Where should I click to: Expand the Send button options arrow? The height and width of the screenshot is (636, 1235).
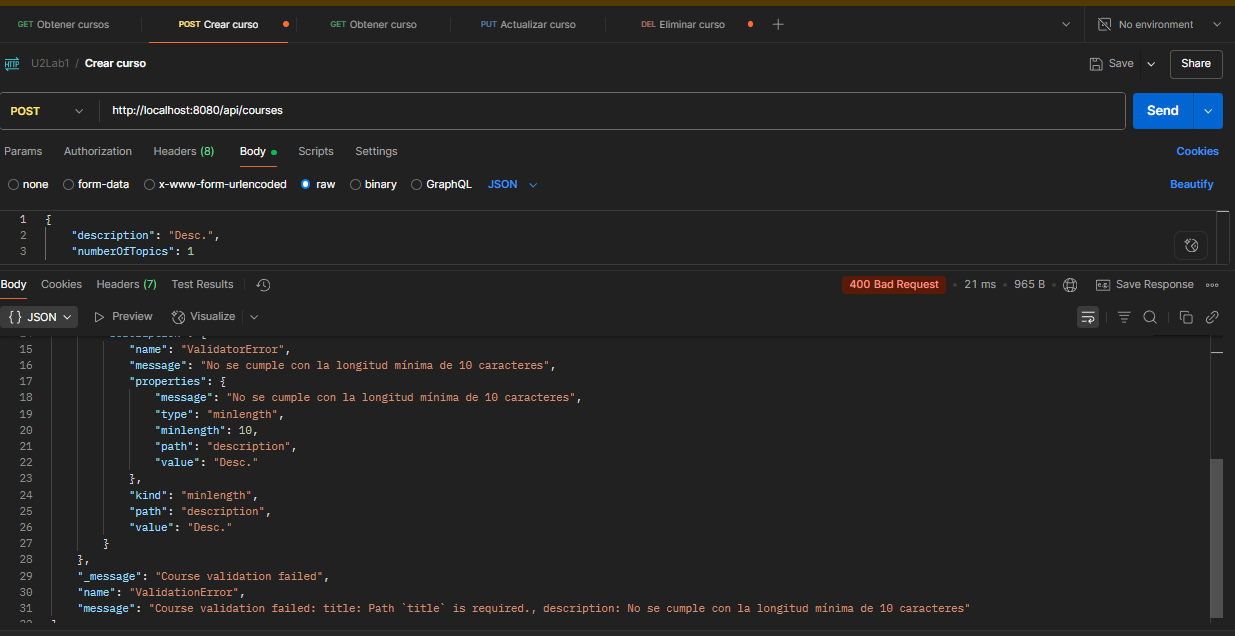click(x=1208, y=111)
